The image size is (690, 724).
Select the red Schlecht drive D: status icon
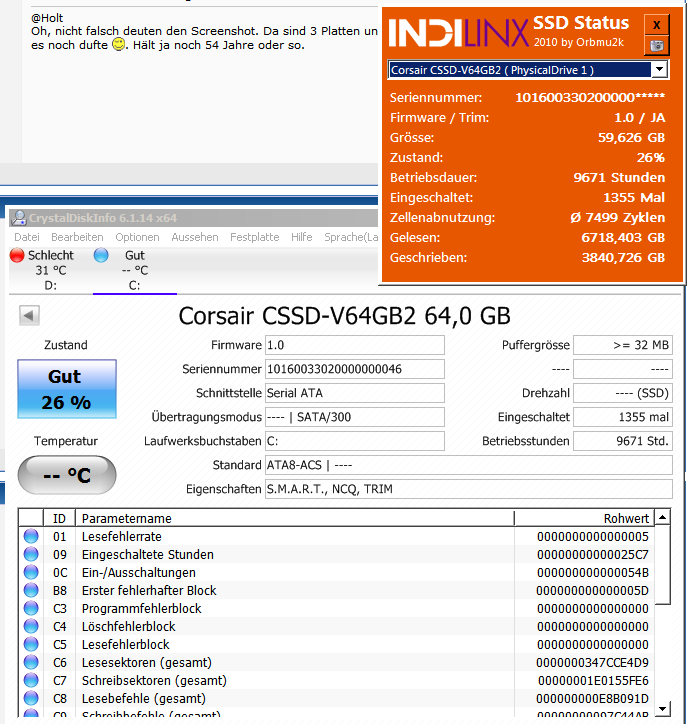pos(17,255)
